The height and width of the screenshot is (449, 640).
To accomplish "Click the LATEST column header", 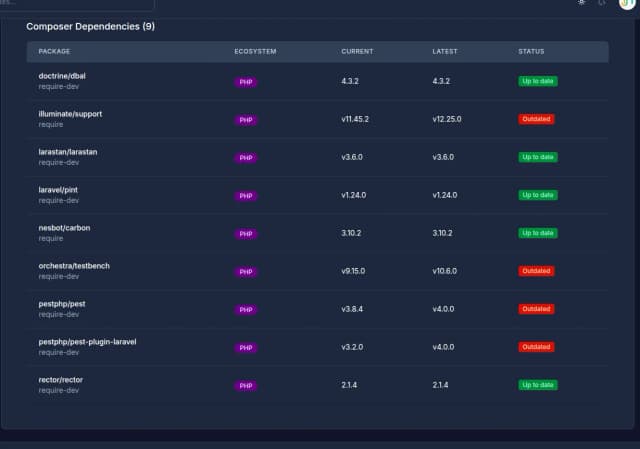I will 446,51.
